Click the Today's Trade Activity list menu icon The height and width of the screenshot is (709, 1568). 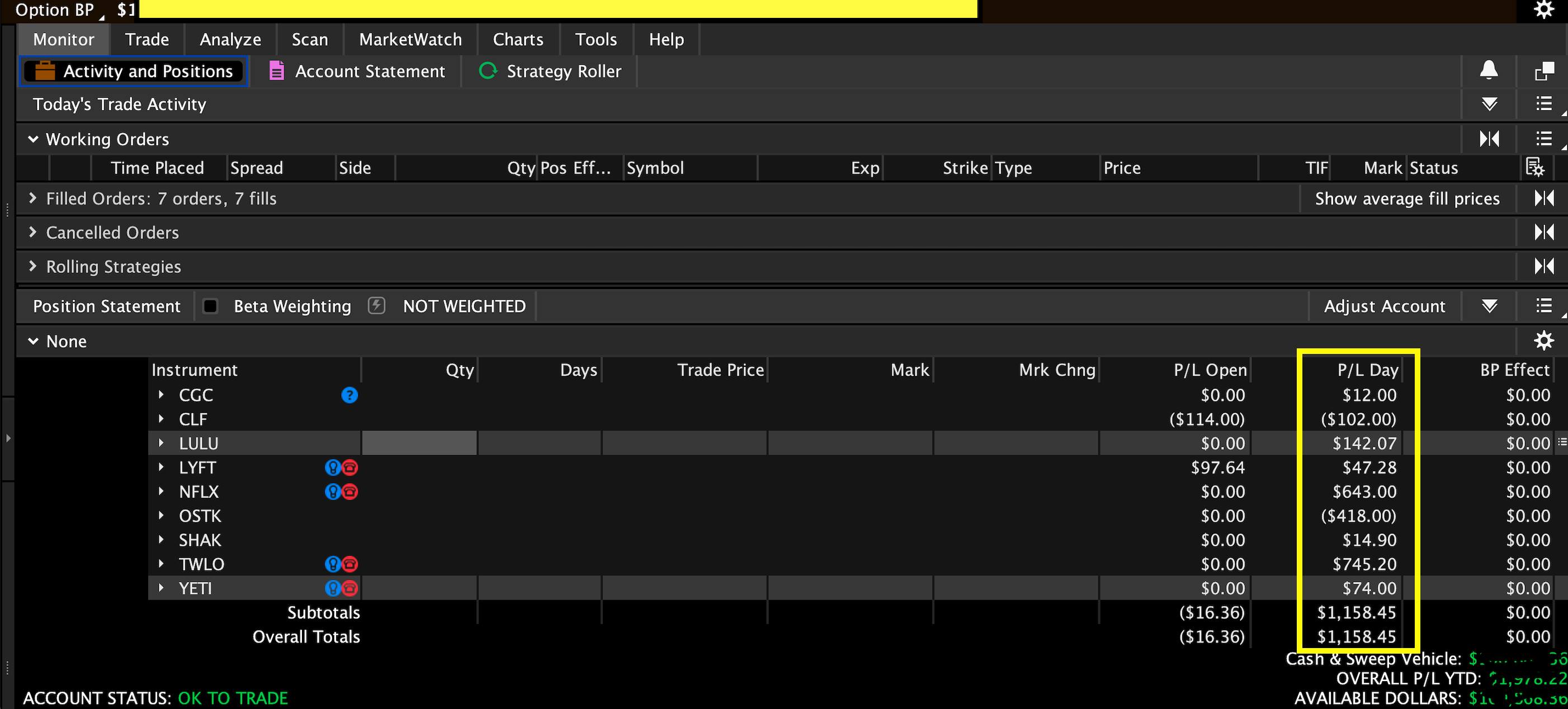coord(1543,104)
